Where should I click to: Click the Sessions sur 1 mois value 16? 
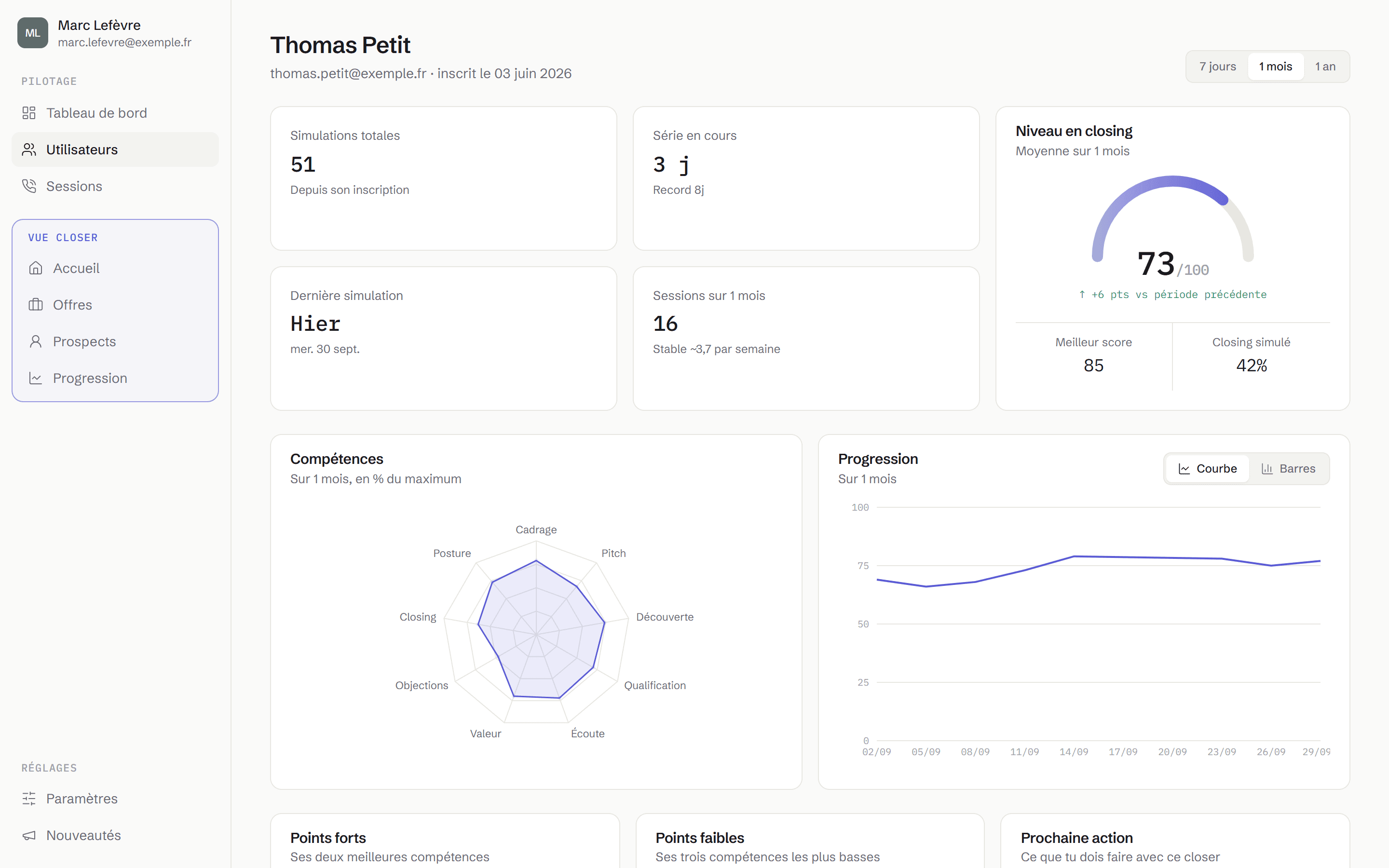click(665, 325)
